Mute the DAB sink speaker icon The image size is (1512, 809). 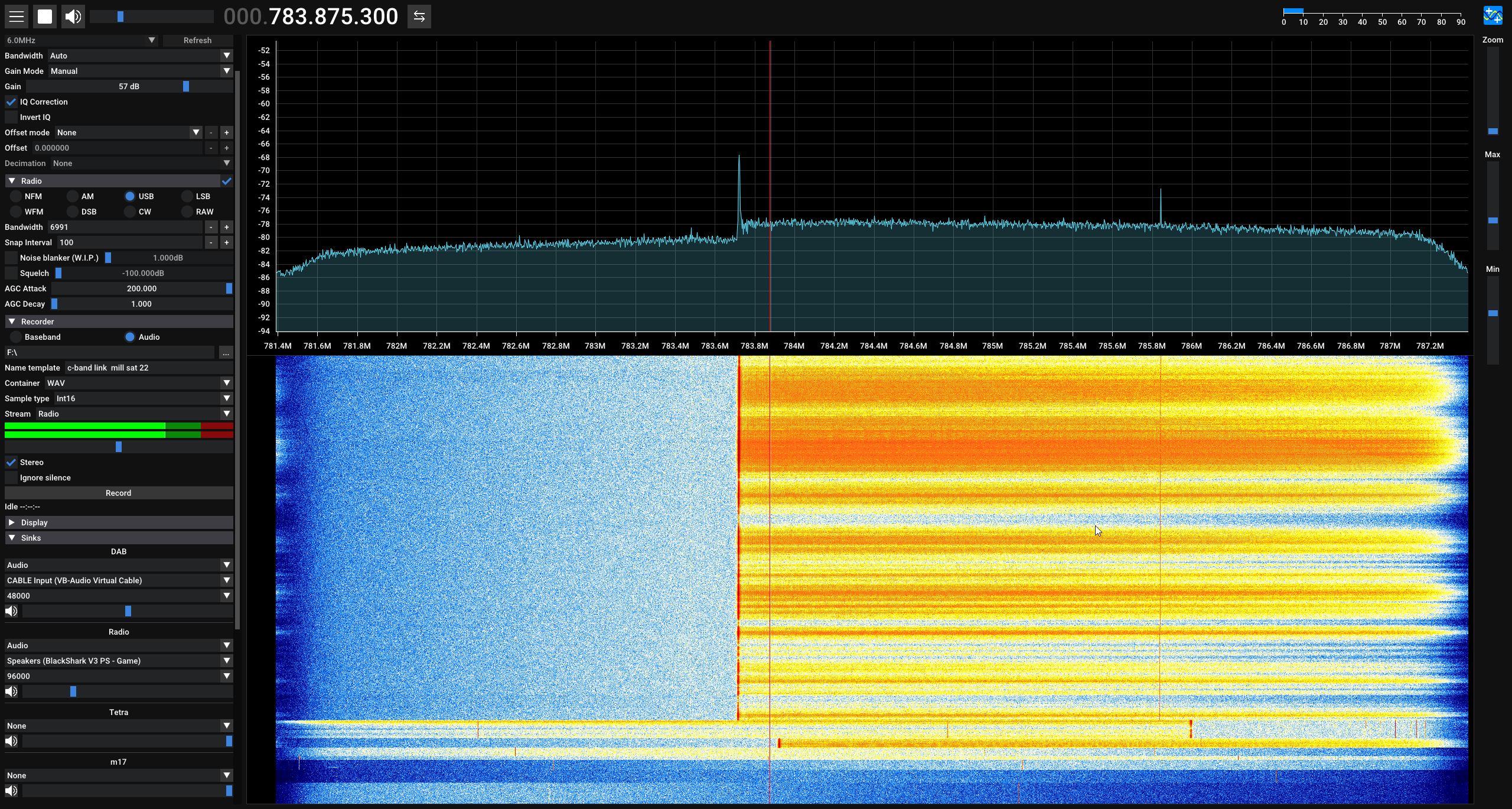point(11,611)
